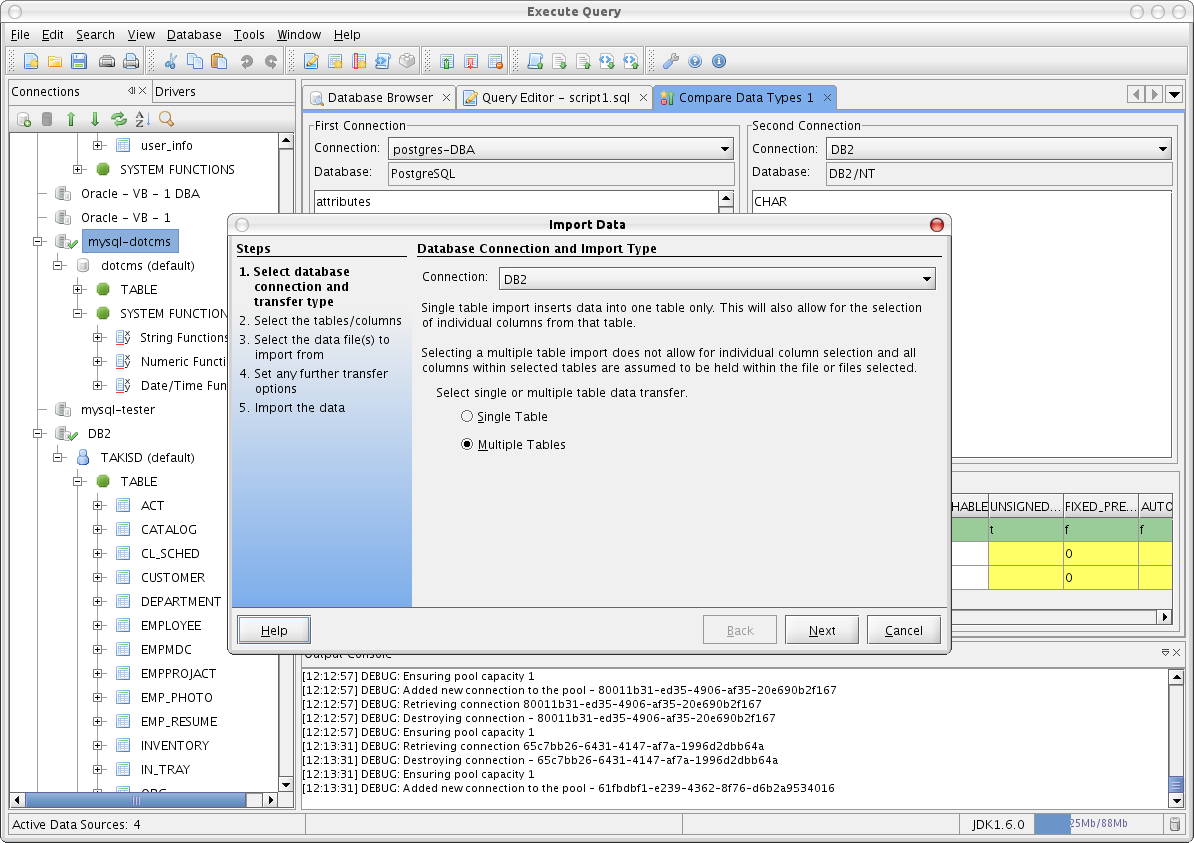
Task: Open the First Connection postgres-DBA dropdown
Action: click(561, 149)
